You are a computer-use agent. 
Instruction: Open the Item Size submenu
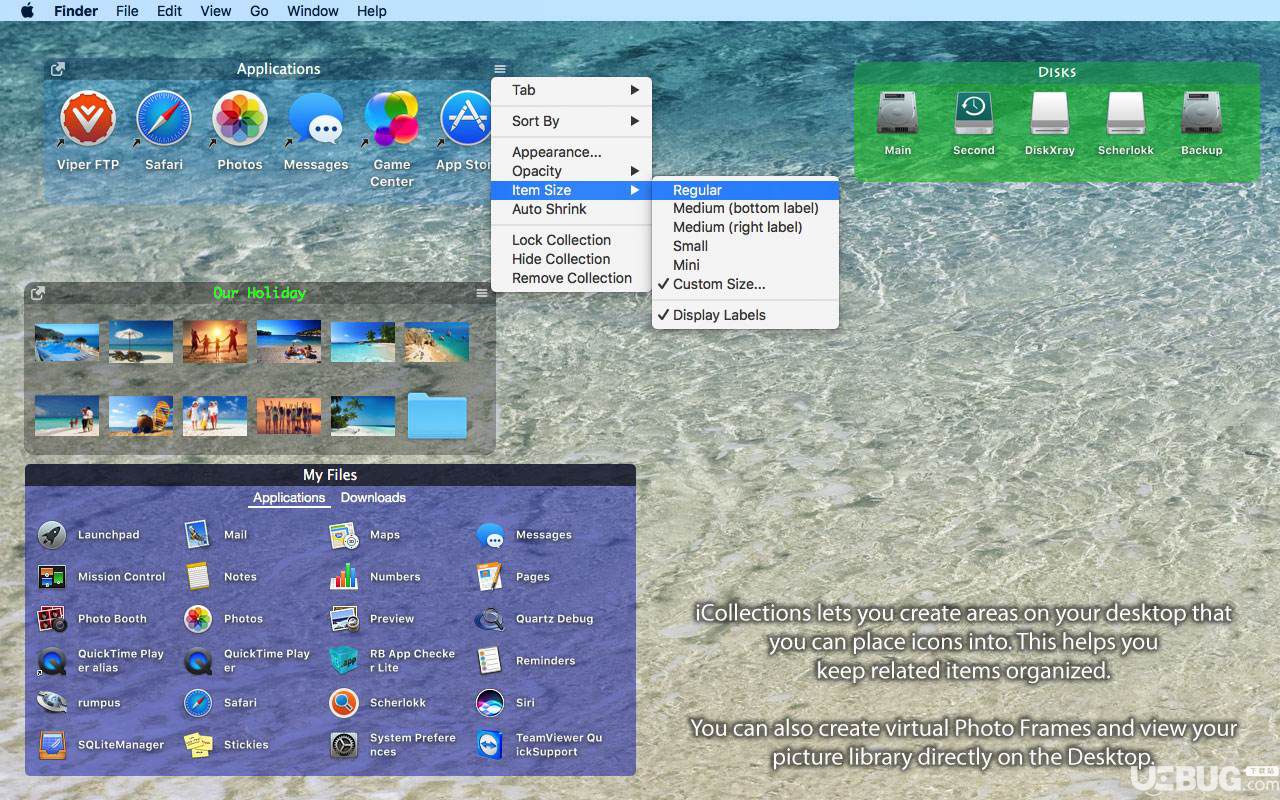(x=571, y=190)
